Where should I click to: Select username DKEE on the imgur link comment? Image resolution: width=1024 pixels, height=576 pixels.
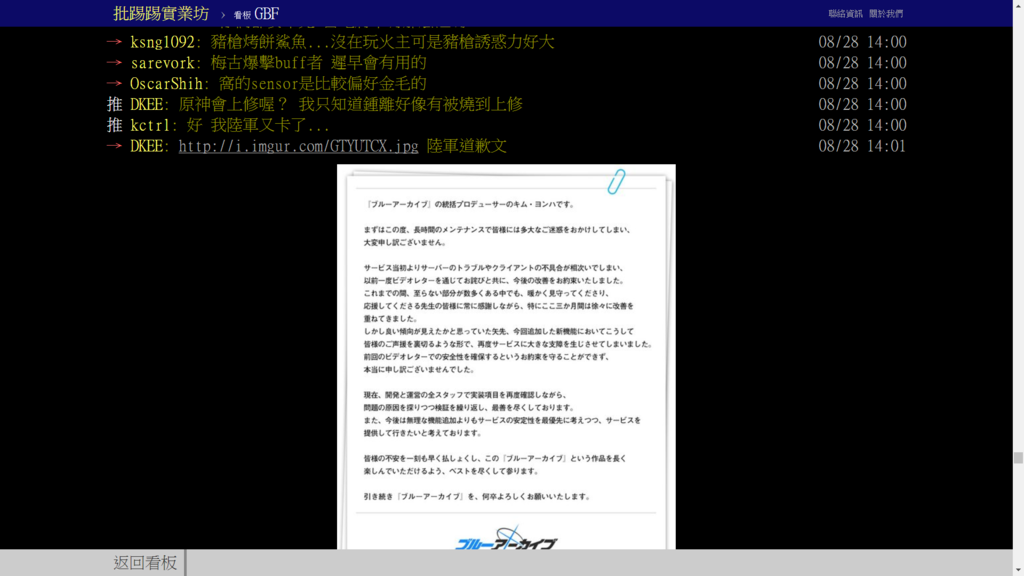point(146,146)
